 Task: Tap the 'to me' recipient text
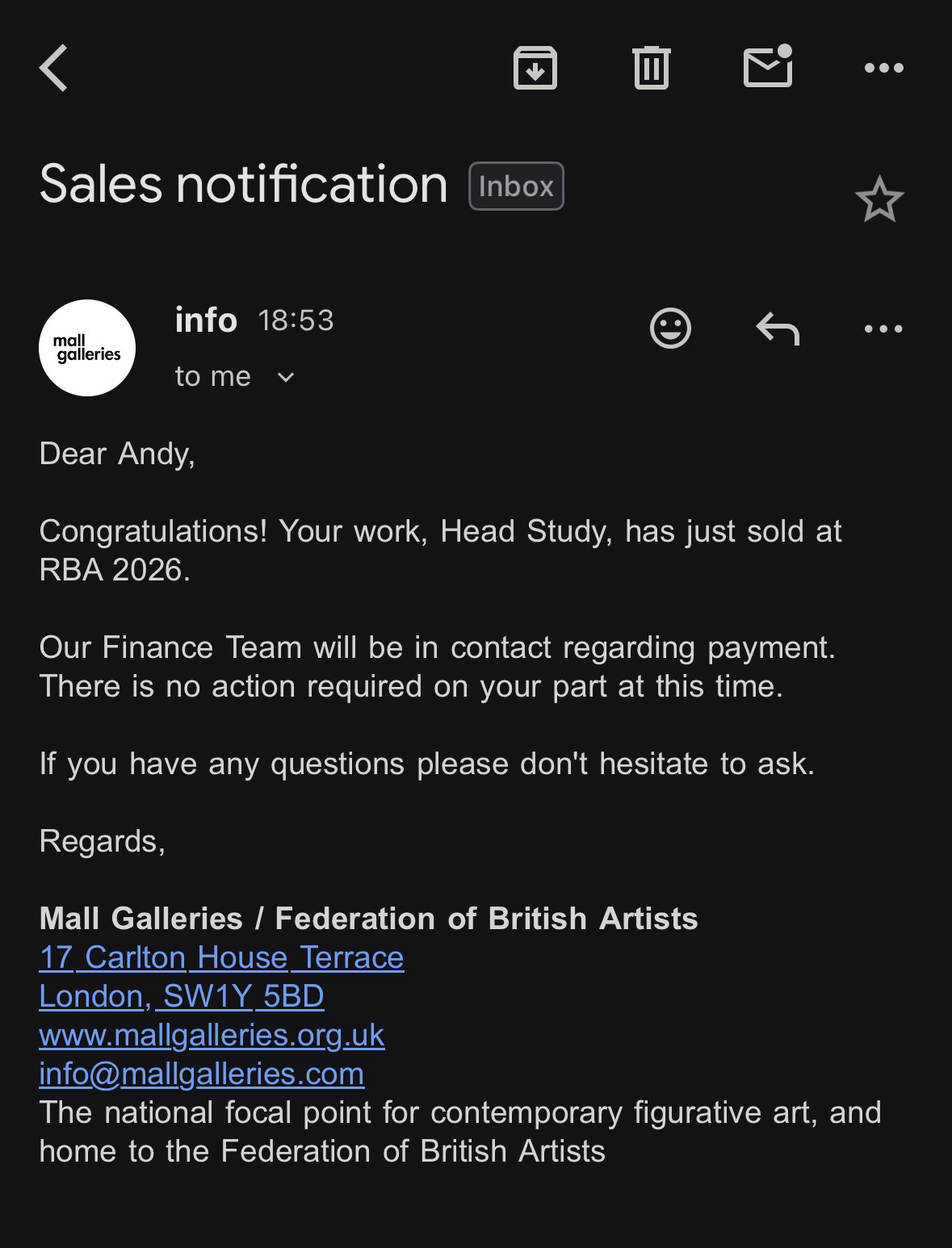click(x=212, y=376)
